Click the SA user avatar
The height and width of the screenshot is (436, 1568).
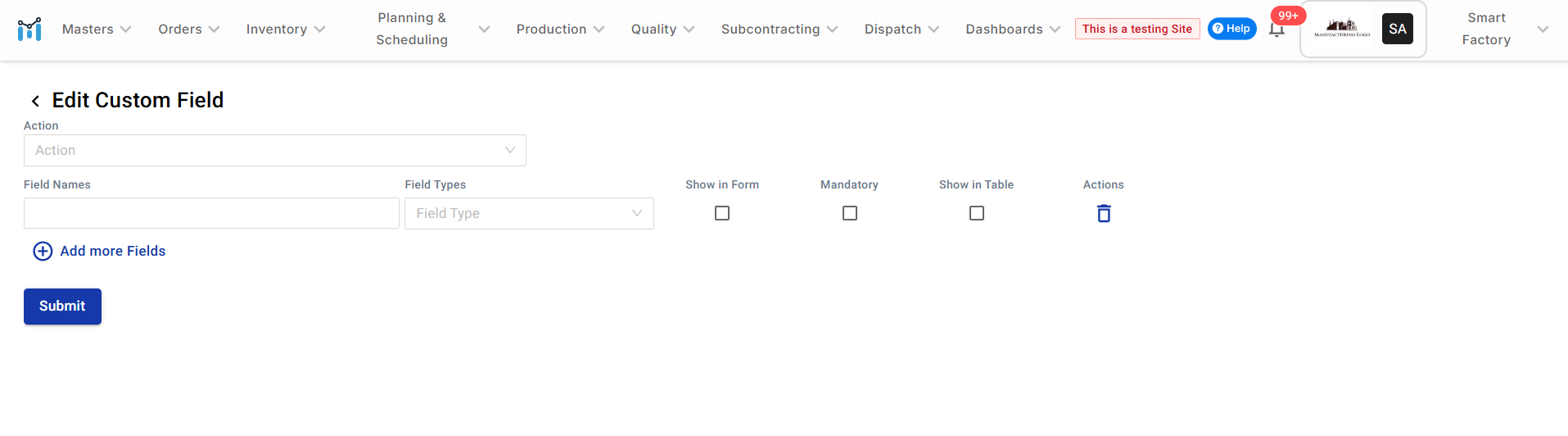click(1397, 29)
